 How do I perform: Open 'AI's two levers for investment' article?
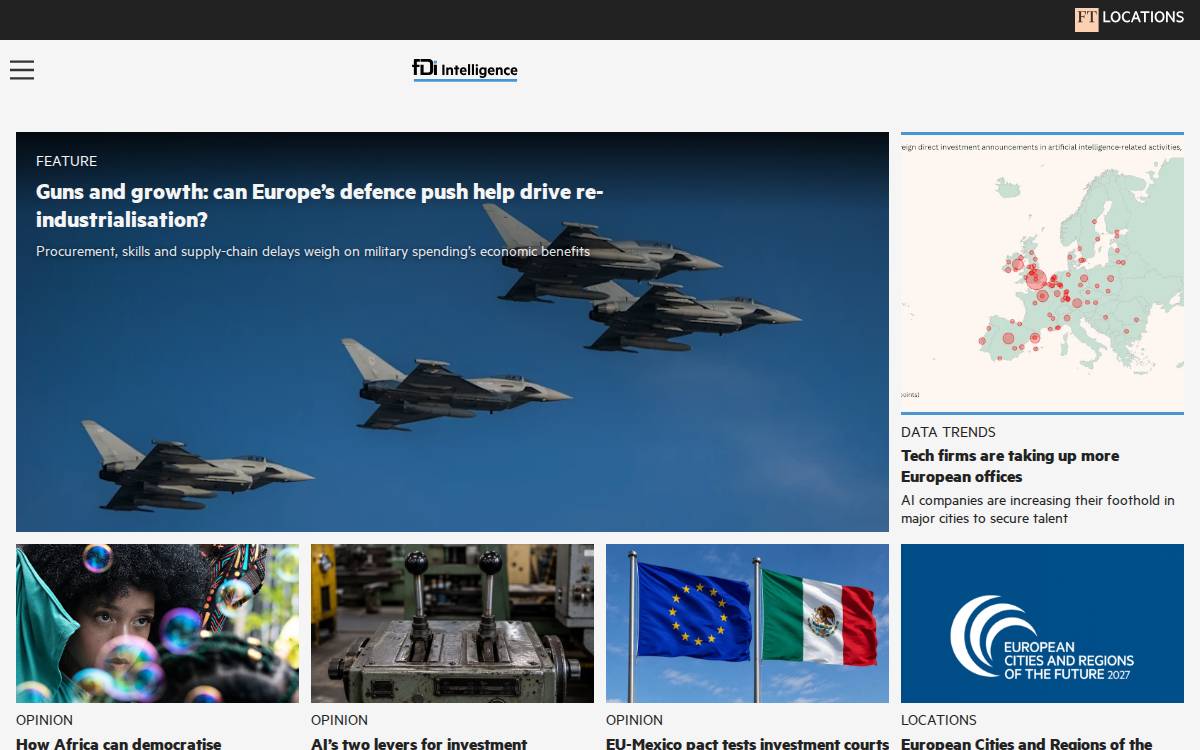pos(419,743)
